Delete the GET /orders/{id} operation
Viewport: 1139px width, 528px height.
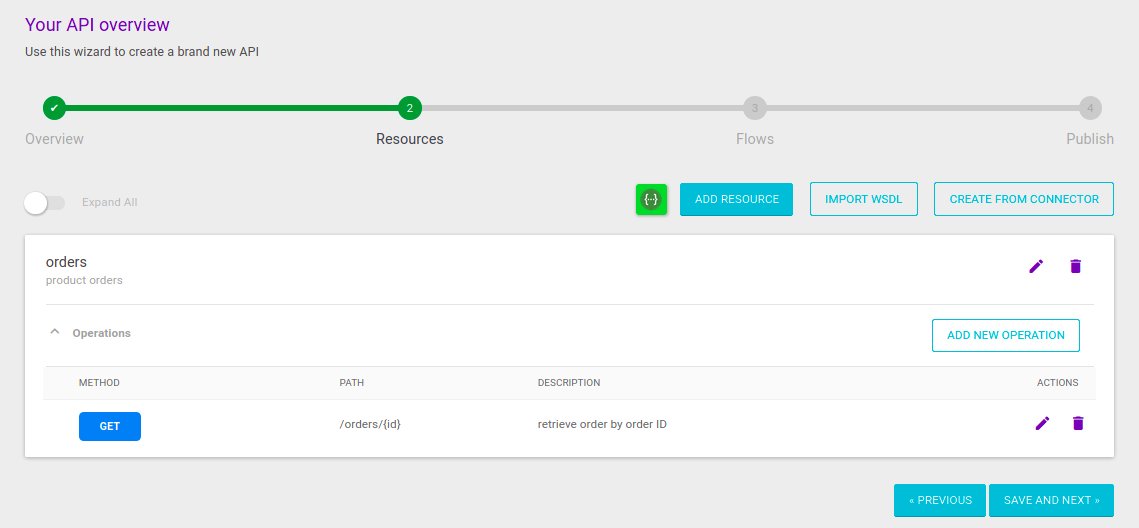coord(1078,424)
